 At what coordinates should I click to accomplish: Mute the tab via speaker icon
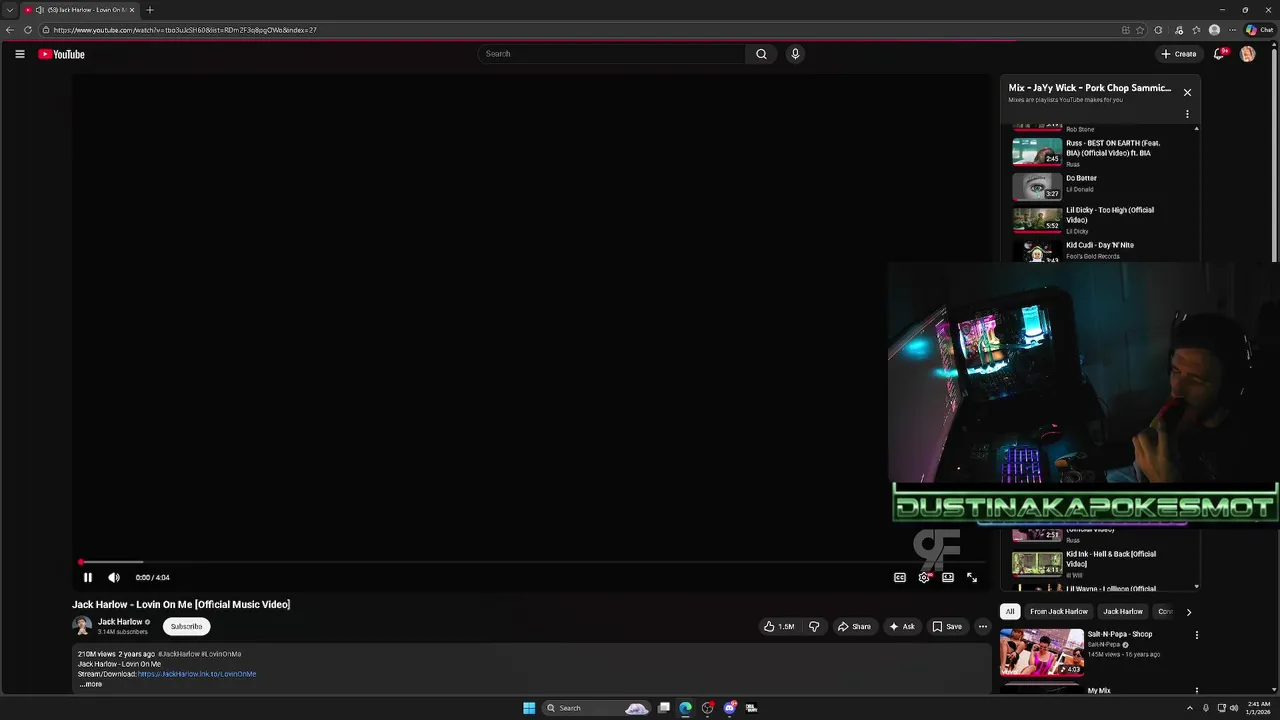[39, 10]
